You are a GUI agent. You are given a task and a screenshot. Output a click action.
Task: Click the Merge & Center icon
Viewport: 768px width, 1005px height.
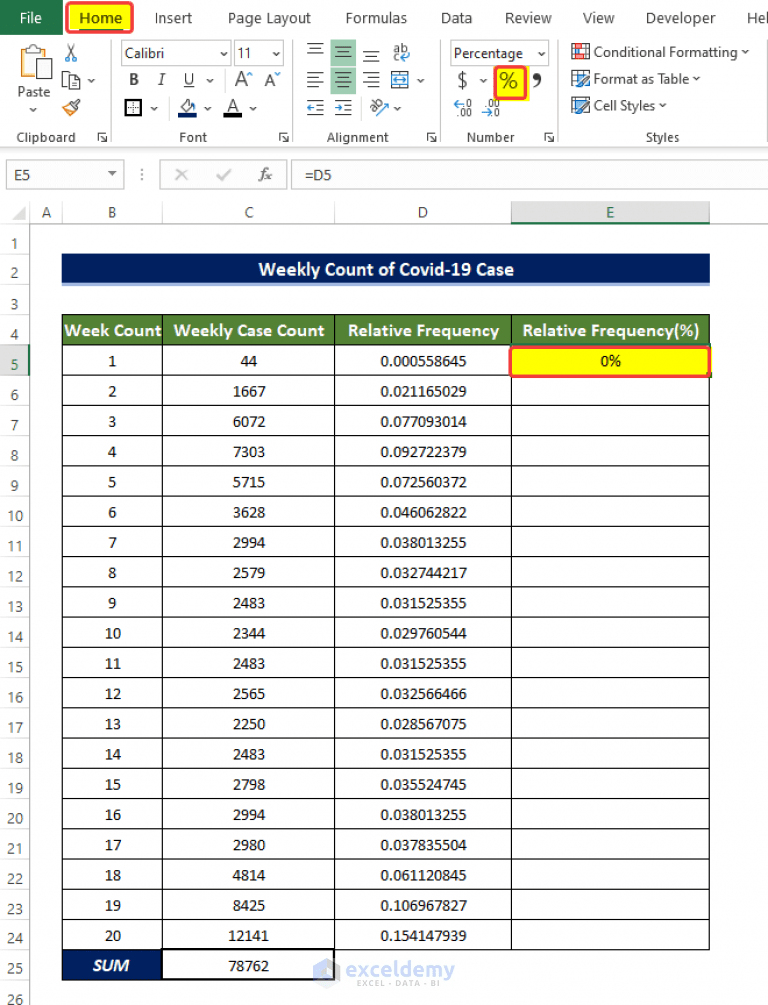tap(400, 79)
